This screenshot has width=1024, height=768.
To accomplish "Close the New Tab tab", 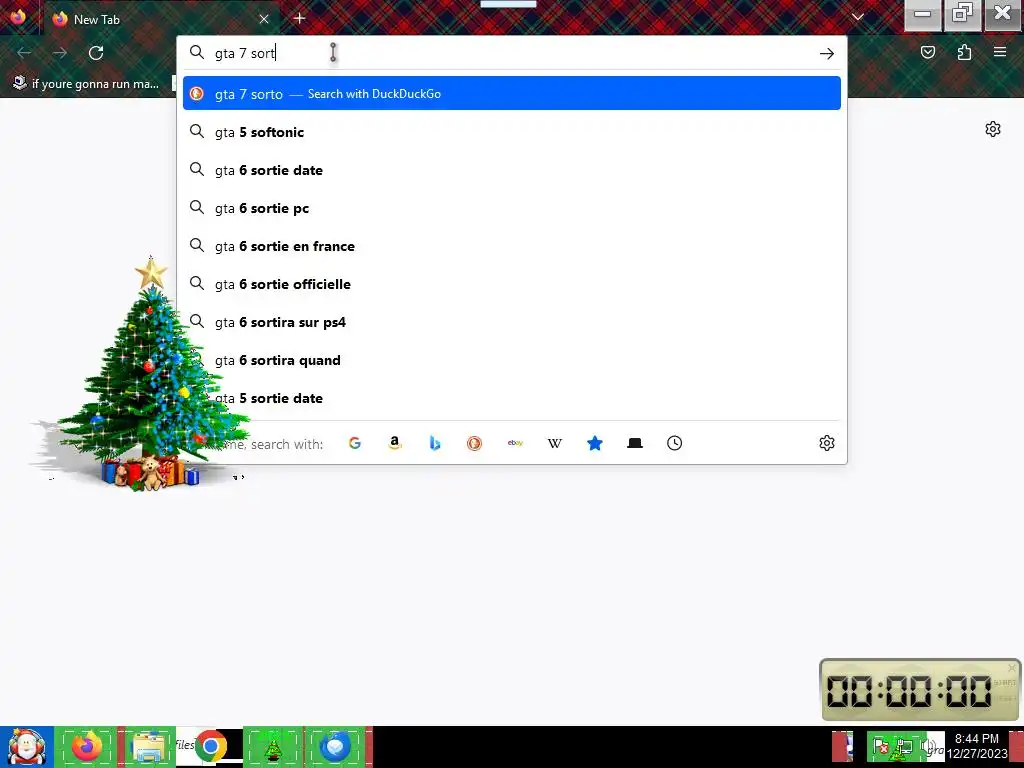I will click(264, 19).
